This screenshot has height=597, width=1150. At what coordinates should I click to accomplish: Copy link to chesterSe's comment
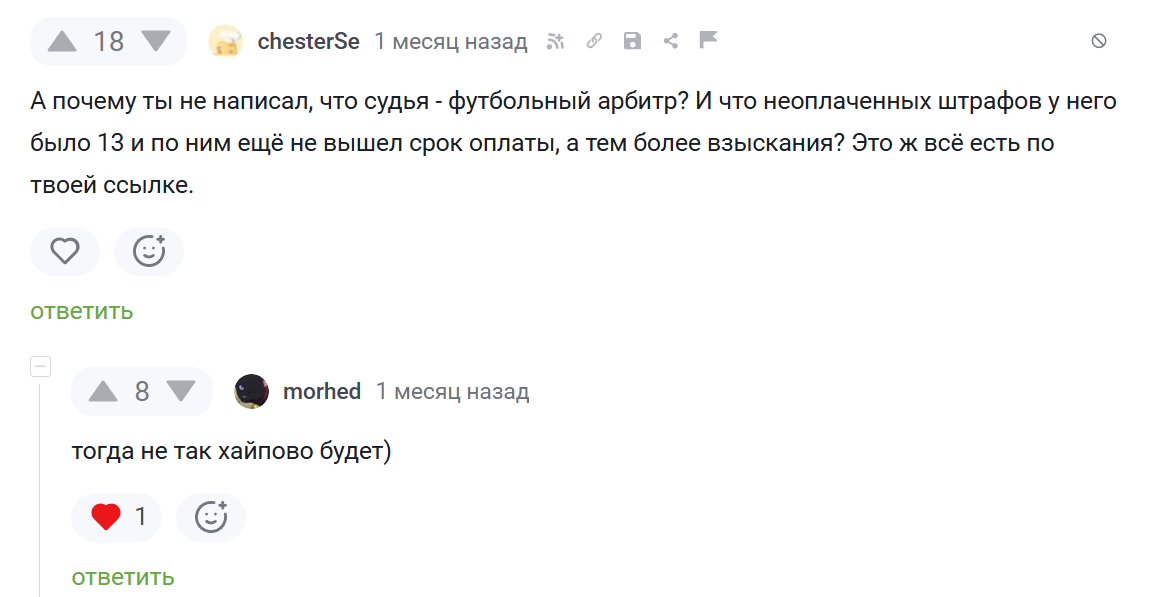[594, 41]
